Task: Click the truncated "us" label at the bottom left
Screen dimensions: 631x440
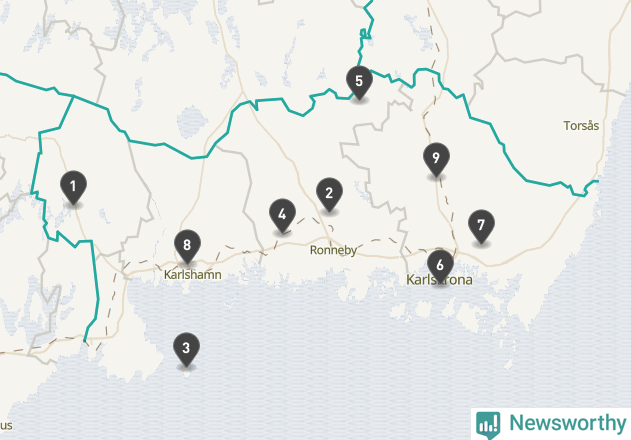Action: 6,426
